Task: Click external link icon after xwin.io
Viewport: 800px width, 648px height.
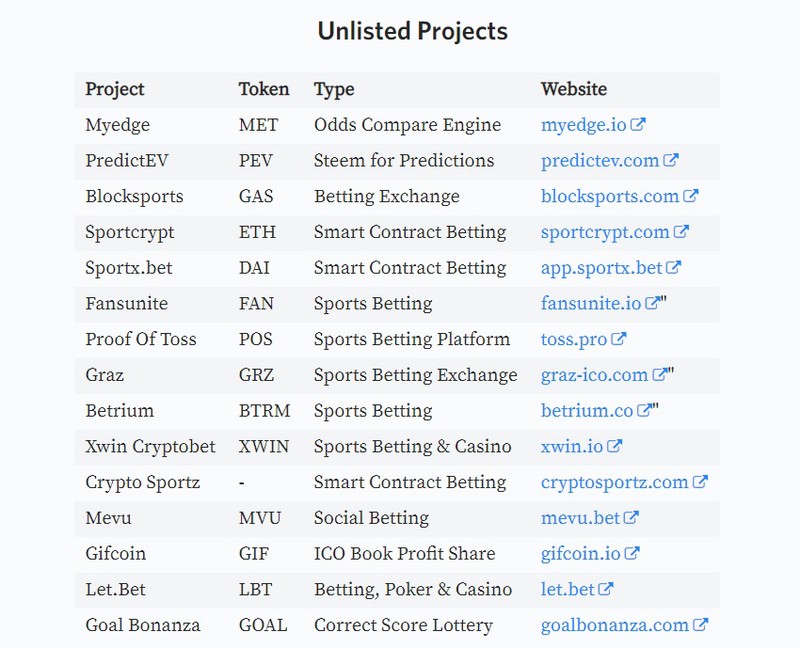Action: click(x=614, y=446)
